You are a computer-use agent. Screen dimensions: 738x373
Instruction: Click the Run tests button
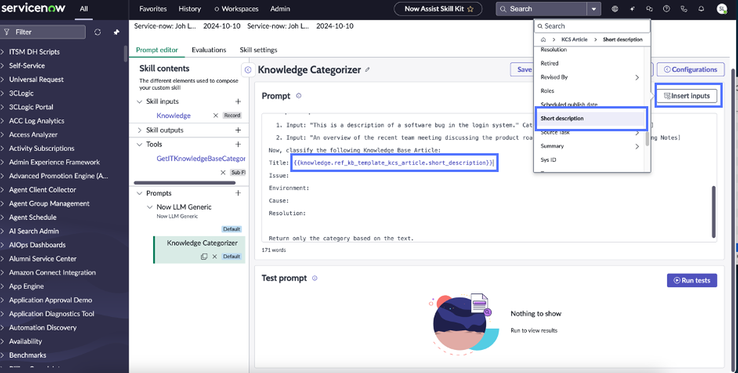(692, 280)
